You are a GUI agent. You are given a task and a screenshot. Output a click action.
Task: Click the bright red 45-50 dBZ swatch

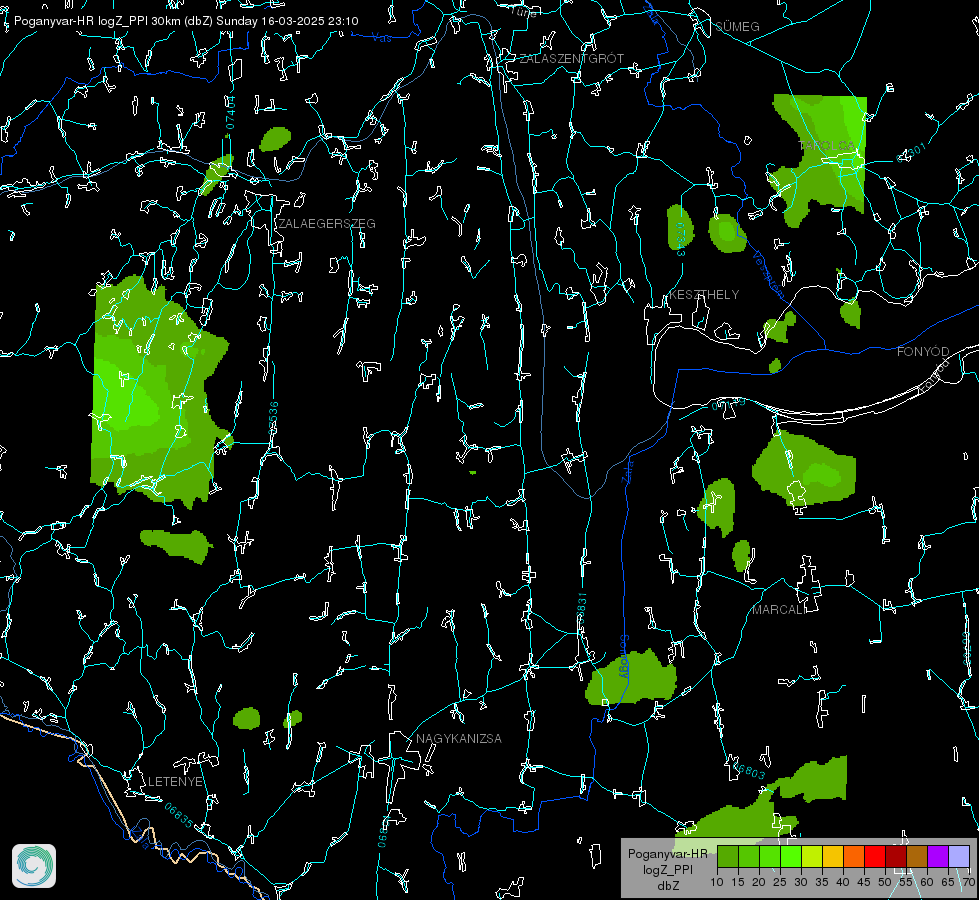[875, 856]
